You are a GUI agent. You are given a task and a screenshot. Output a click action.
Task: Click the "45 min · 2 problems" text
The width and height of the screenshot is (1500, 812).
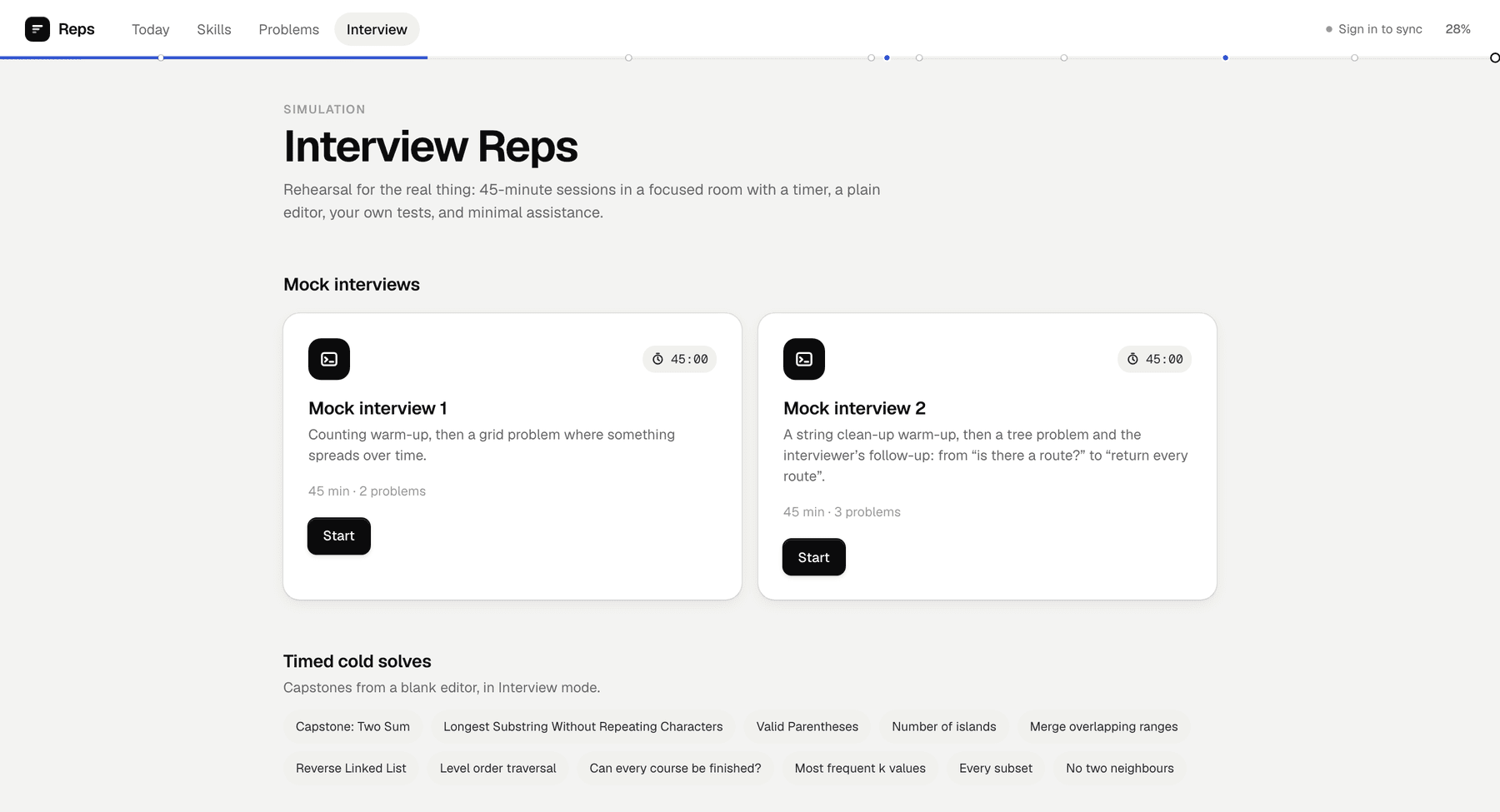point(367,491)
